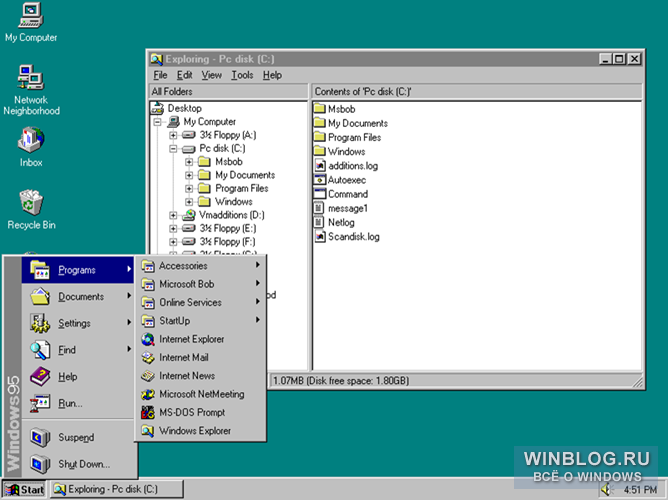Collapse the Pc disk (C:) tree node
668x500 pixels.
click(x=173, y=149)
